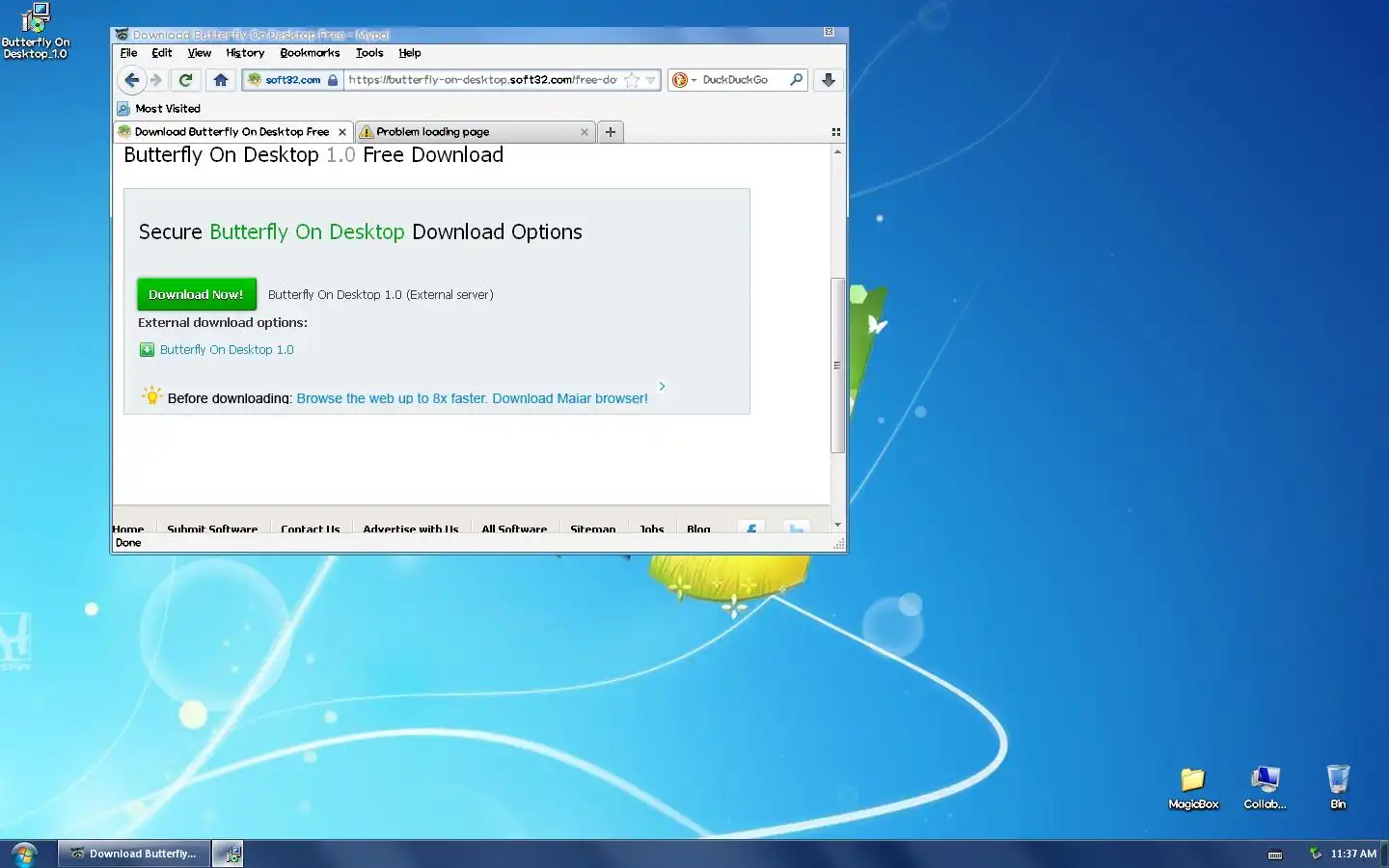Open the Tools menu
Viewport: 1389px width, 868px height.
(x=369, y=53)
